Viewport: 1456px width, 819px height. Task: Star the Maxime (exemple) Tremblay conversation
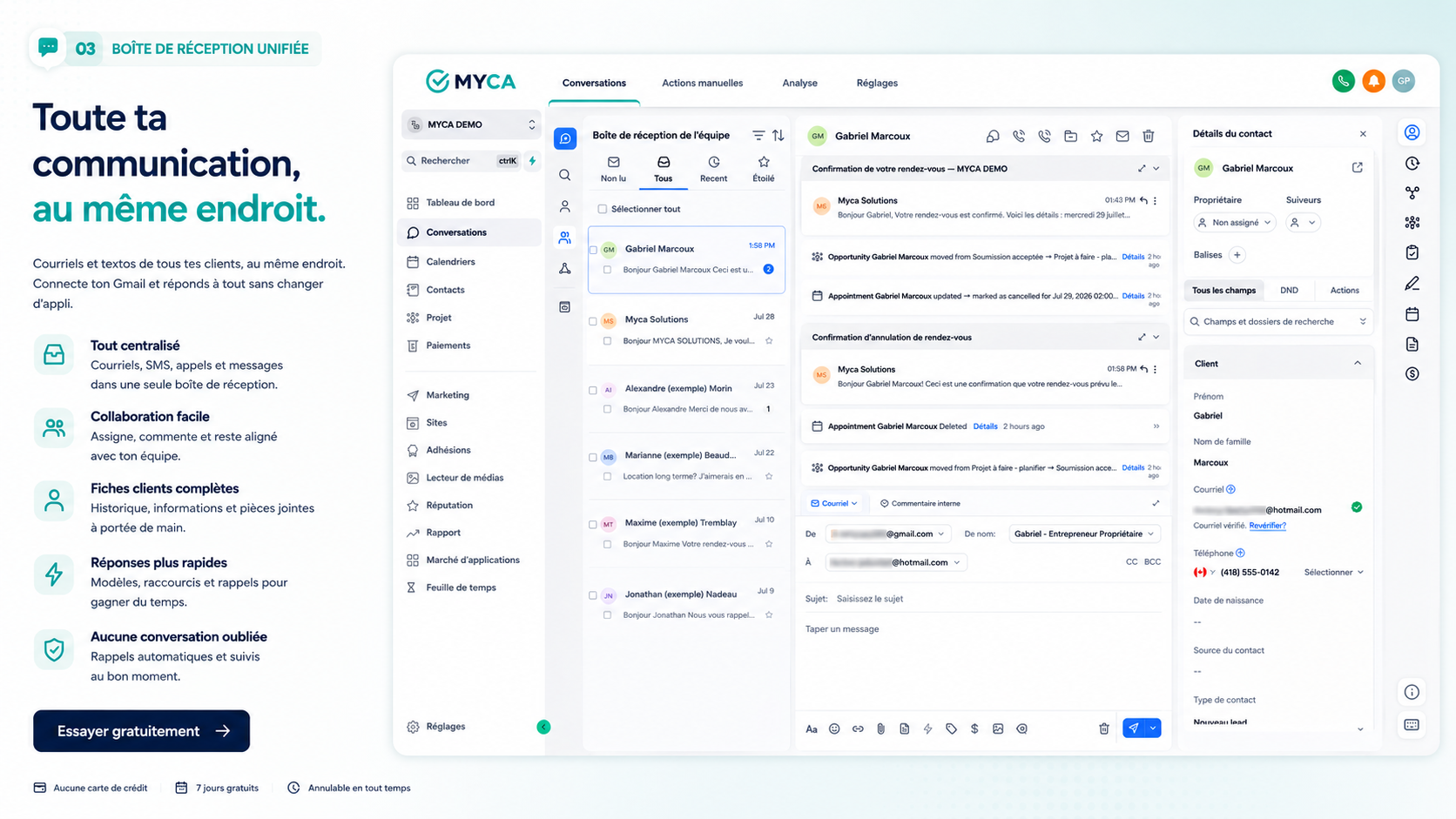pos(769,544)
